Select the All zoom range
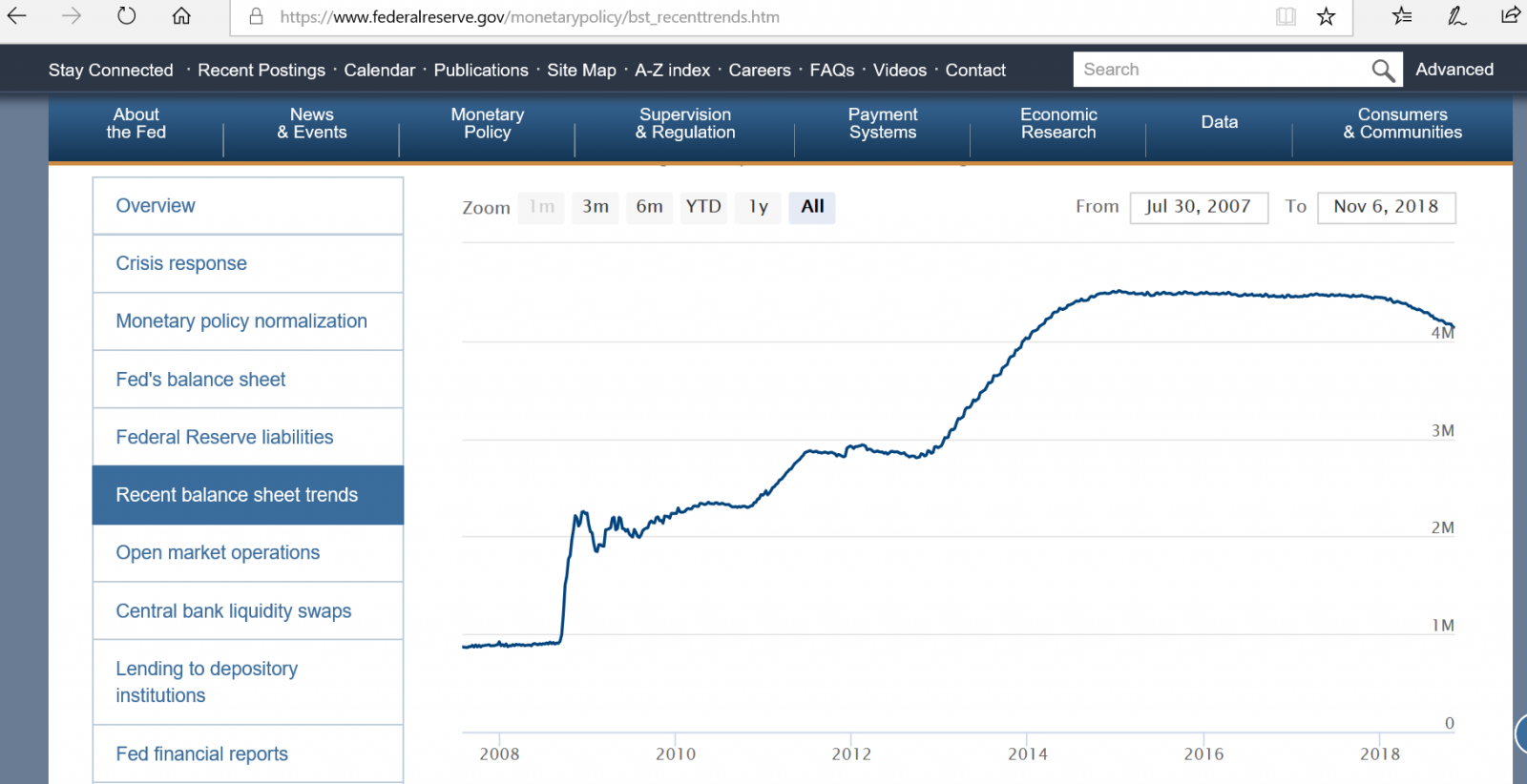 (812, 207)
